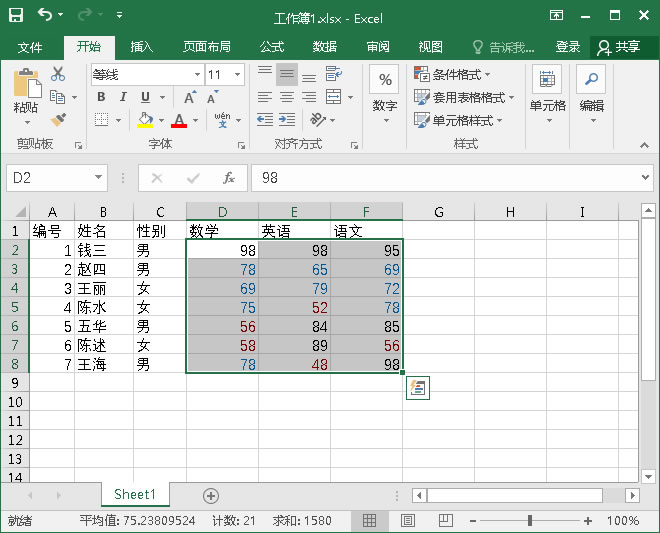Click the formula bar cancel X icon
Image resolution: width=660 pixels, height=533 pixels.
[157, 178]
